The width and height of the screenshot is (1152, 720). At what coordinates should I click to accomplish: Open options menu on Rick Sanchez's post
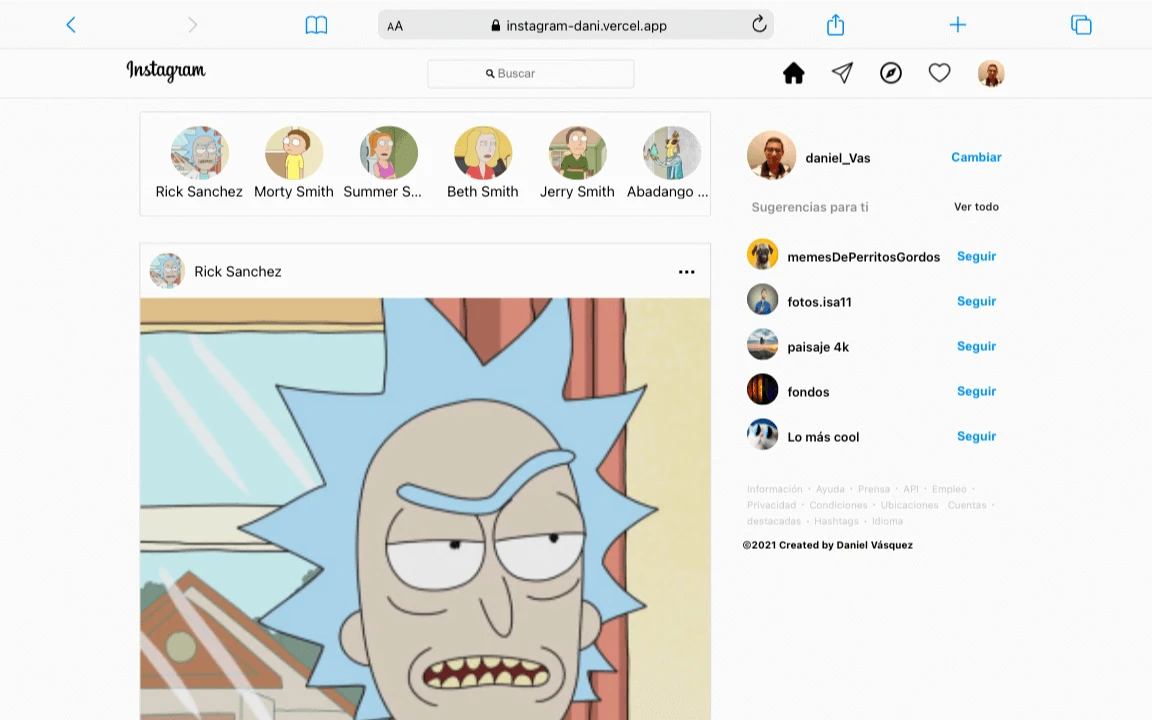(686, 271)
